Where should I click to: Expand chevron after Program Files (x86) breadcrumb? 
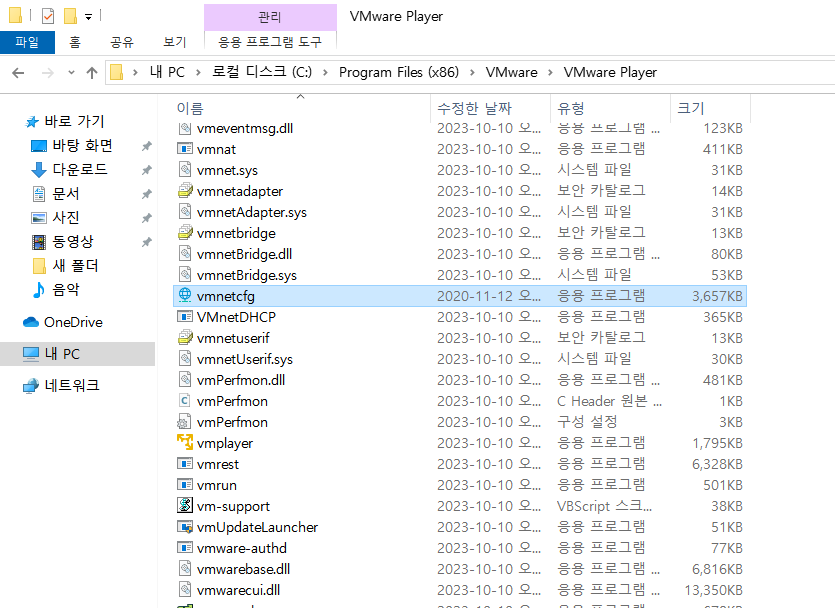tap(472, 72)
